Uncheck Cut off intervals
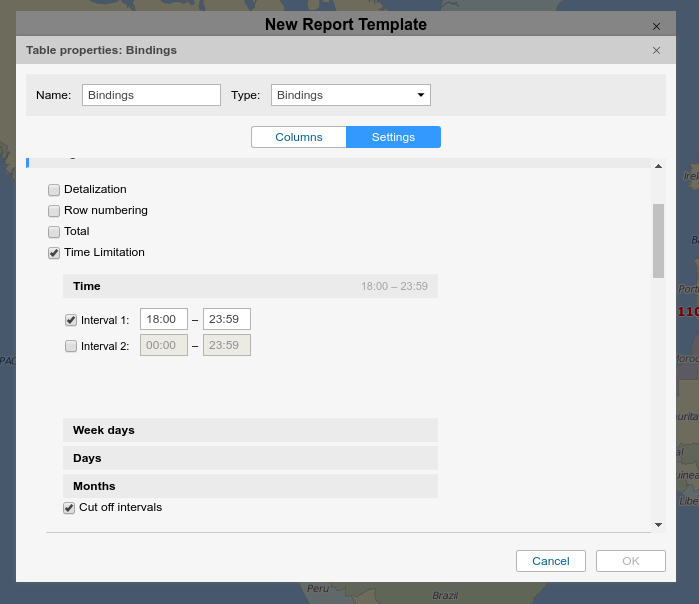 (x=69, y=508)
